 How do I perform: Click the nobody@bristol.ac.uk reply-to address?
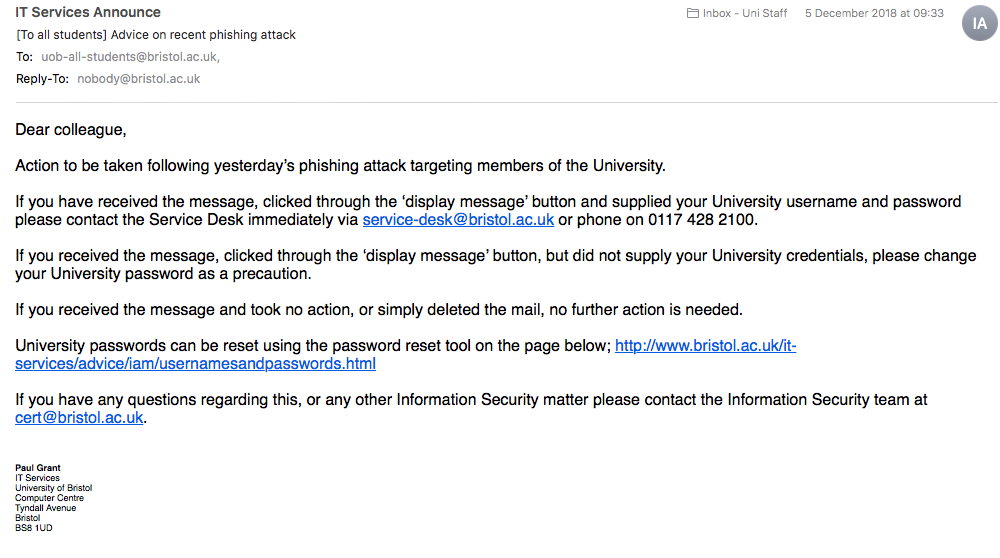(x=139, y=79)
